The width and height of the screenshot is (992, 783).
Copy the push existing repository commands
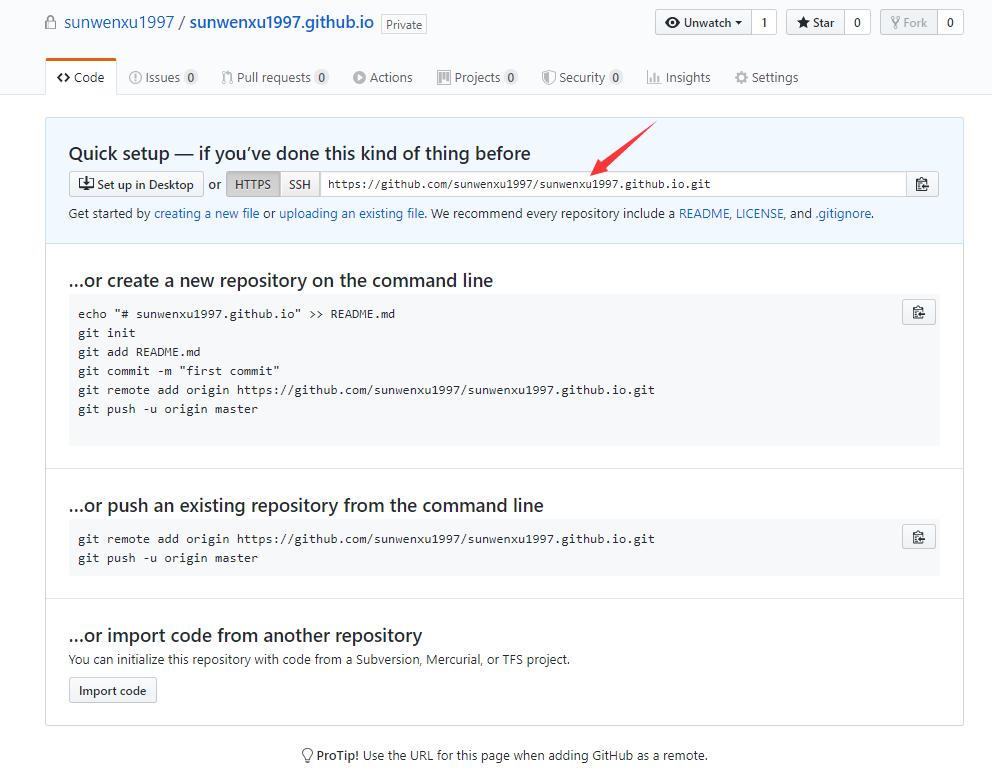pyautogui.click(x=919, y=537)
